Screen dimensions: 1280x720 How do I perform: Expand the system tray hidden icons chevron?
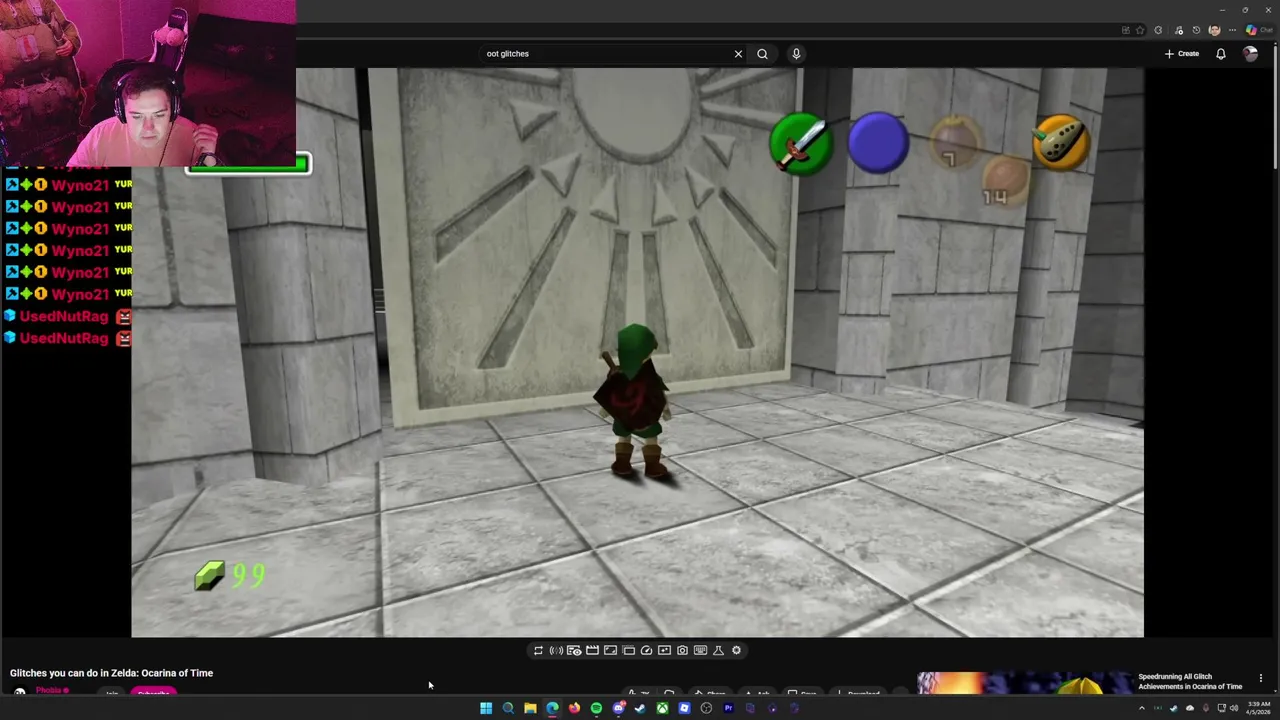(1142, 708)
